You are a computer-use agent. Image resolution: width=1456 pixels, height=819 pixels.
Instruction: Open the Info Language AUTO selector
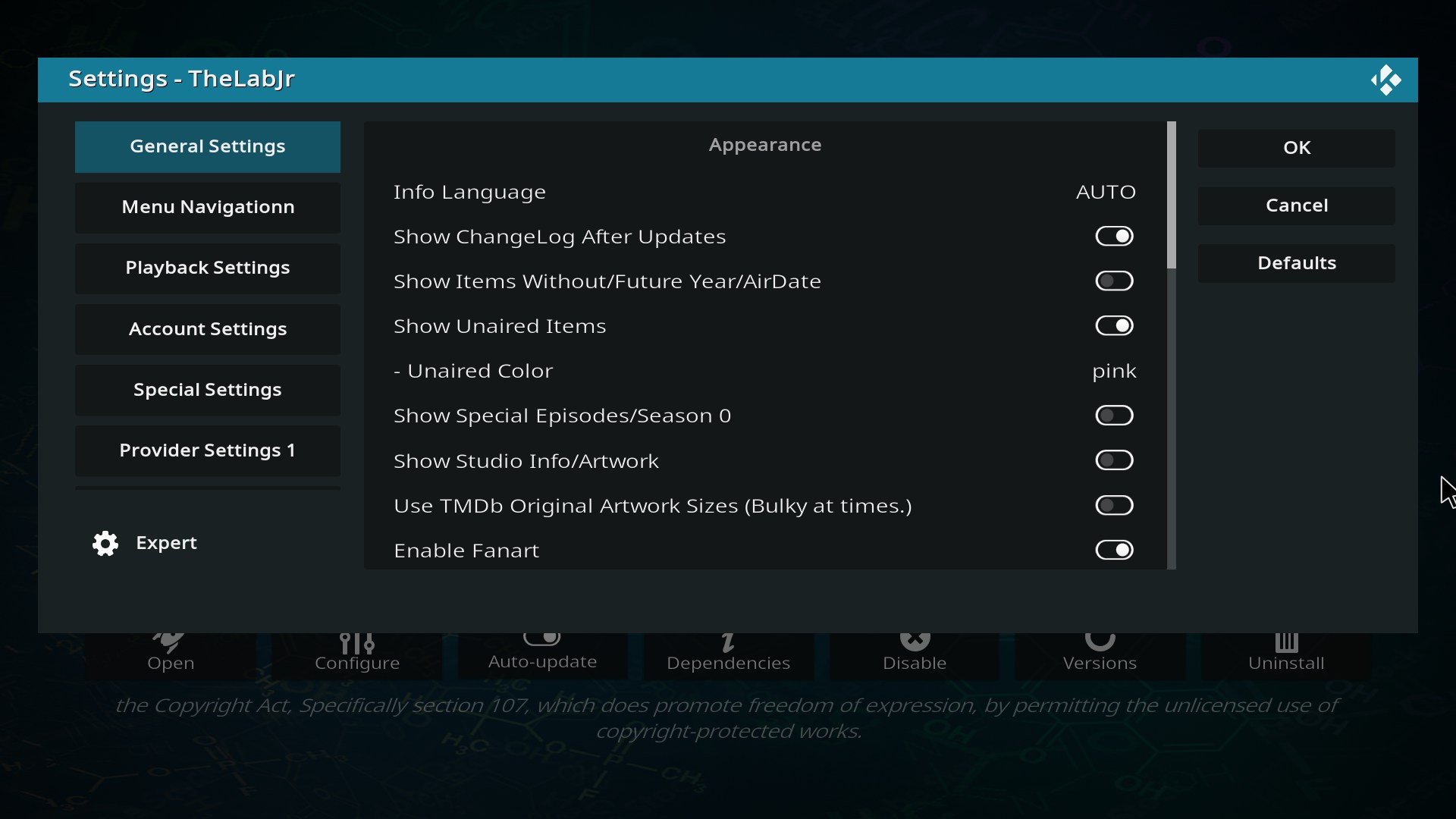[x=1106, y=191]
